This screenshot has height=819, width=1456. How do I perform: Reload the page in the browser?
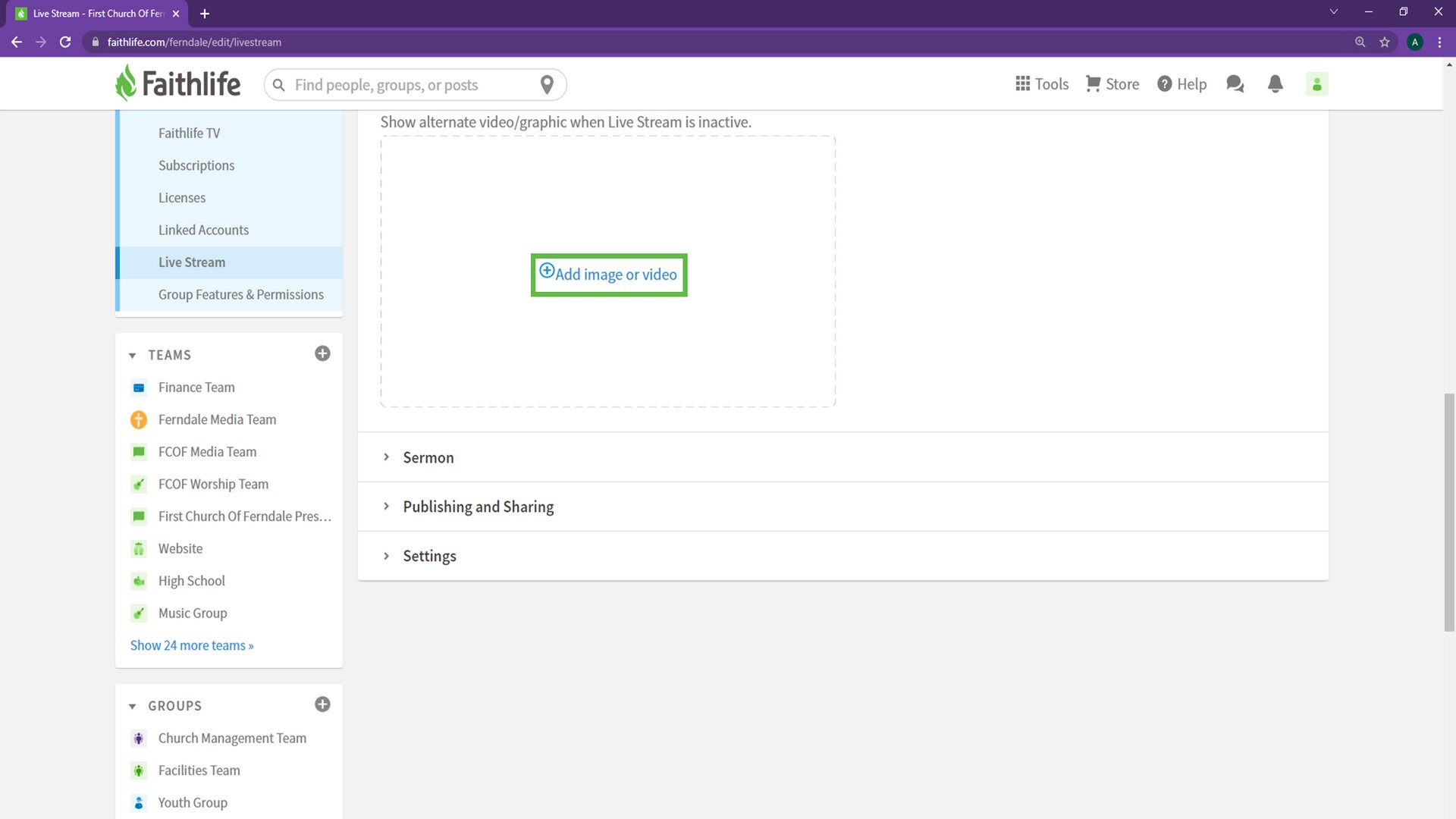click(x=65, y=42)
